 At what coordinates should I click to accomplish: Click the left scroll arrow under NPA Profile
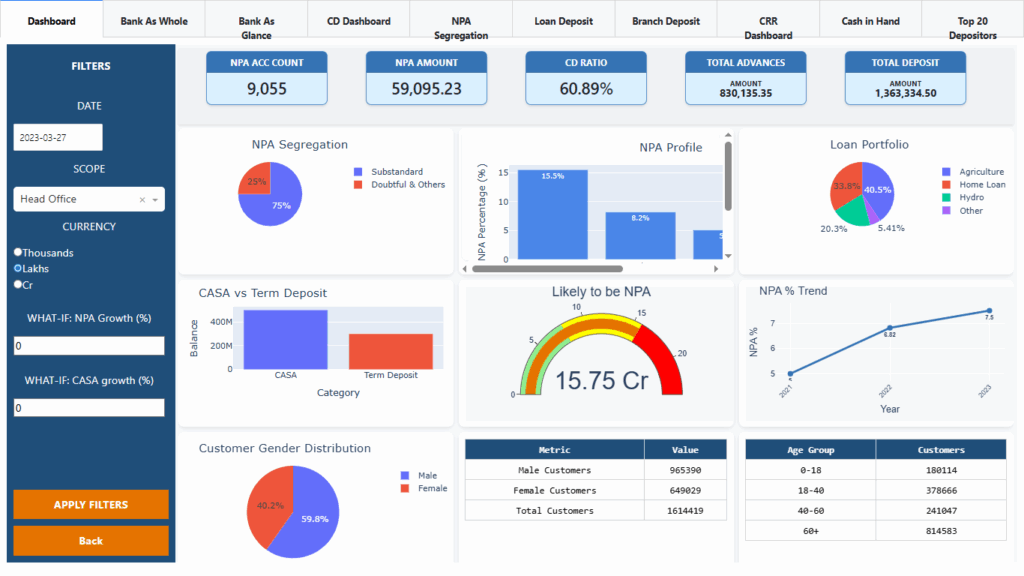coord(465,268)
